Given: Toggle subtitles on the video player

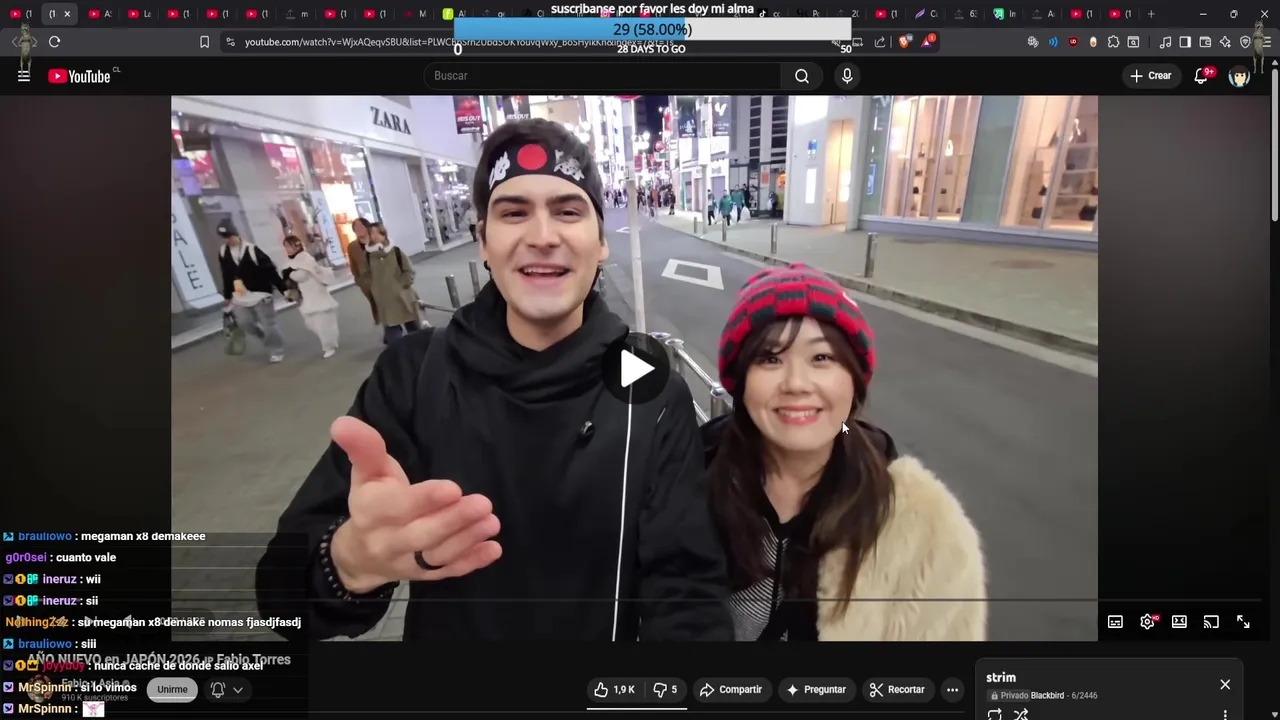Looking at the screenshot, I should pyautogui.click(x=1115, y=622).
